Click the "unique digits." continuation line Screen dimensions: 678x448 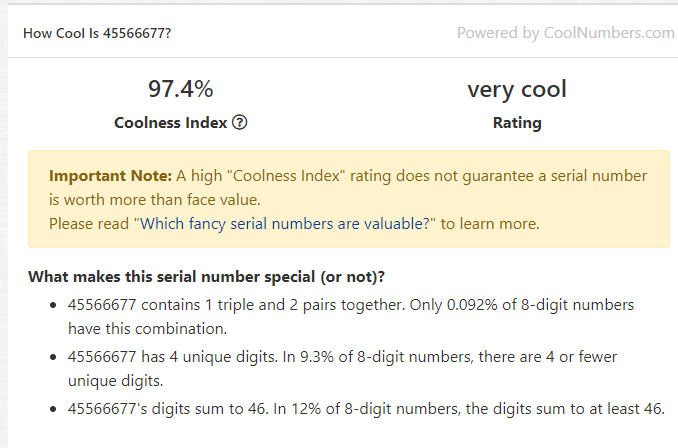tap(115, 381)
